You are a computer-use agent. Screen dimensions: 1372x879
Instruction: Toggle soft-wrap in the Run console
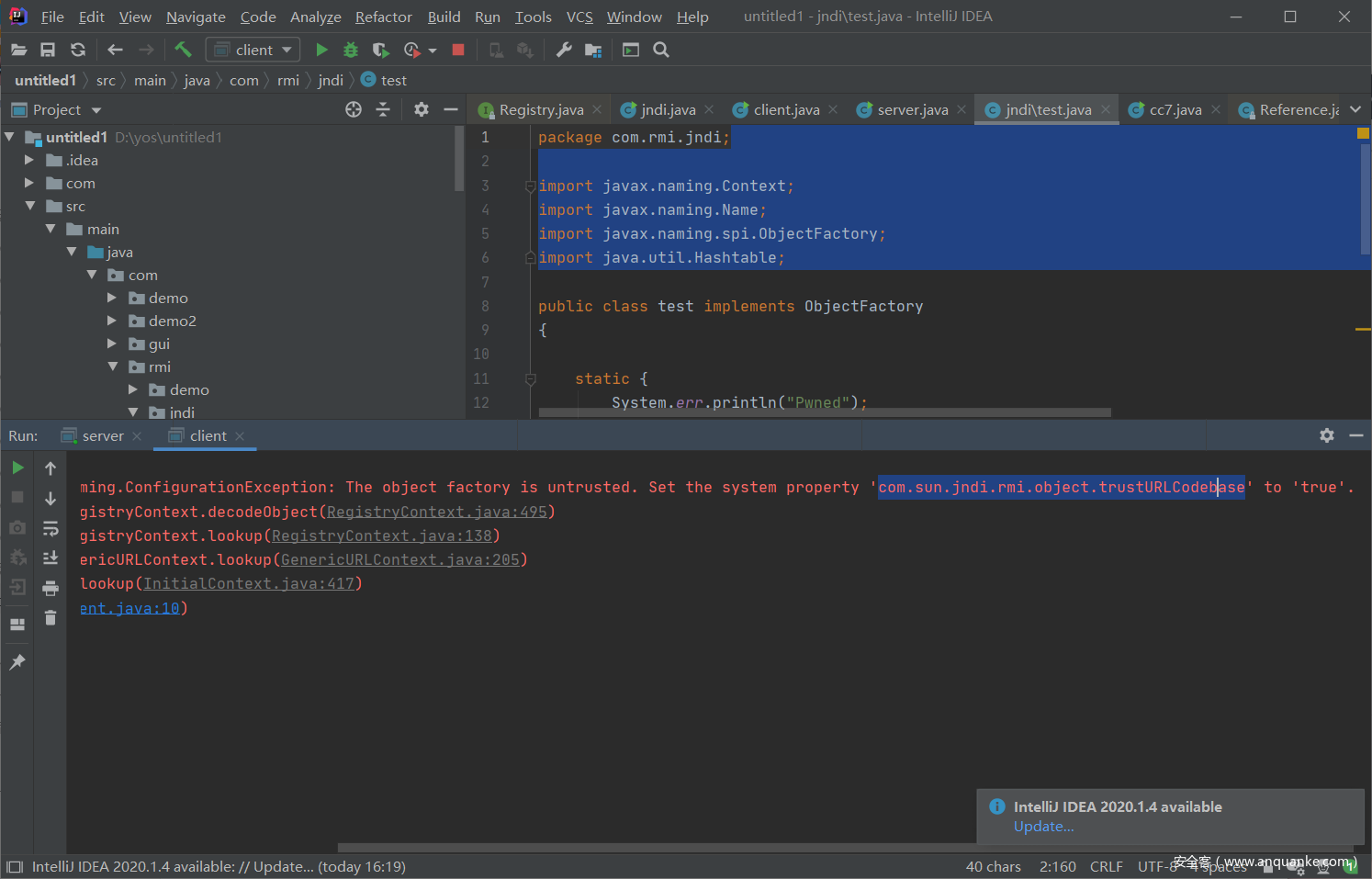coord(51,528)
